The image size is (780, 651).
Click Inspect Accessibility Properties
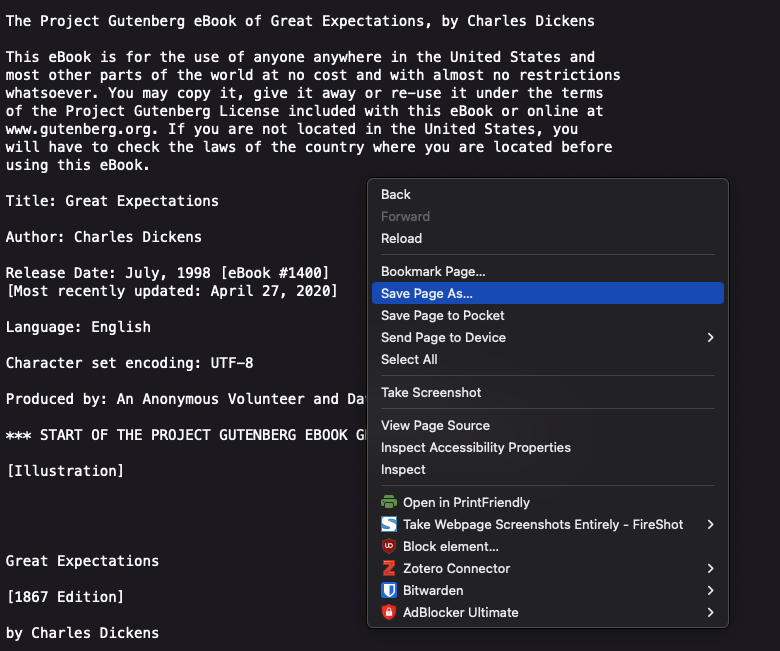476,447
